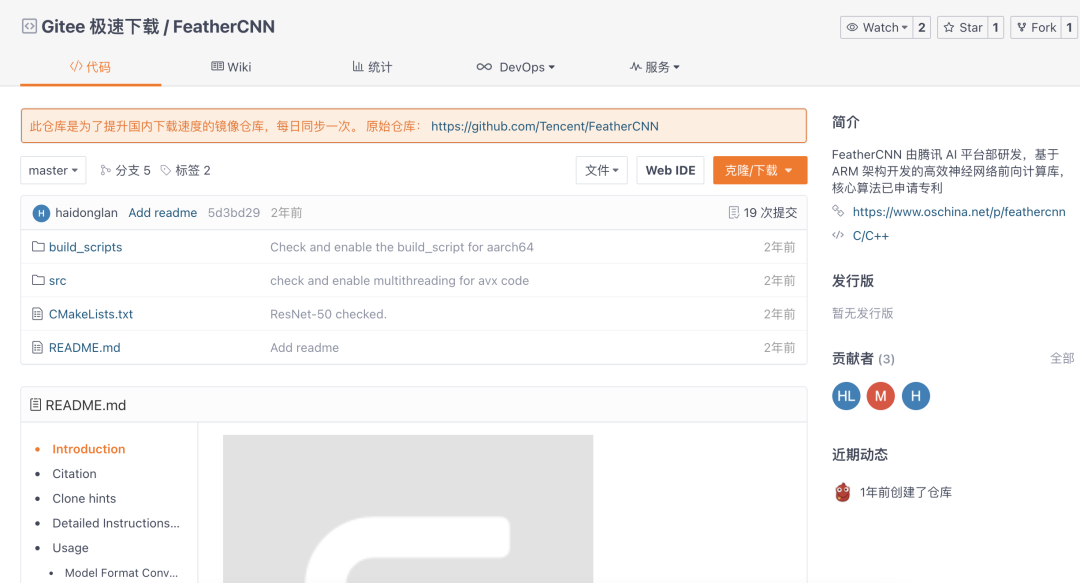Click the bar chart icon on the 统计 tab
1080x583 pixels.
[x=357, y=66]
